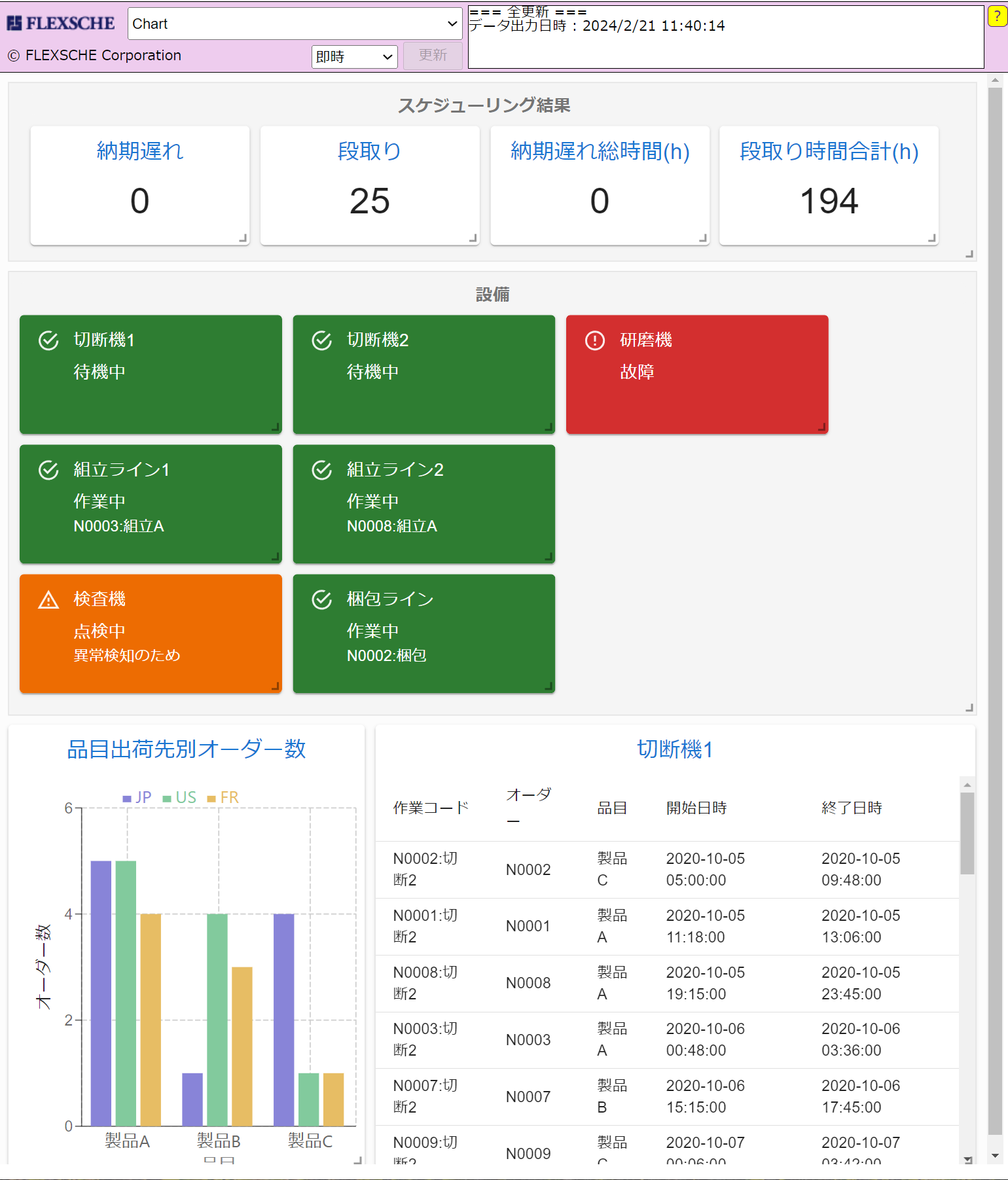Click the 更新 button

click(x=433, y=56)
